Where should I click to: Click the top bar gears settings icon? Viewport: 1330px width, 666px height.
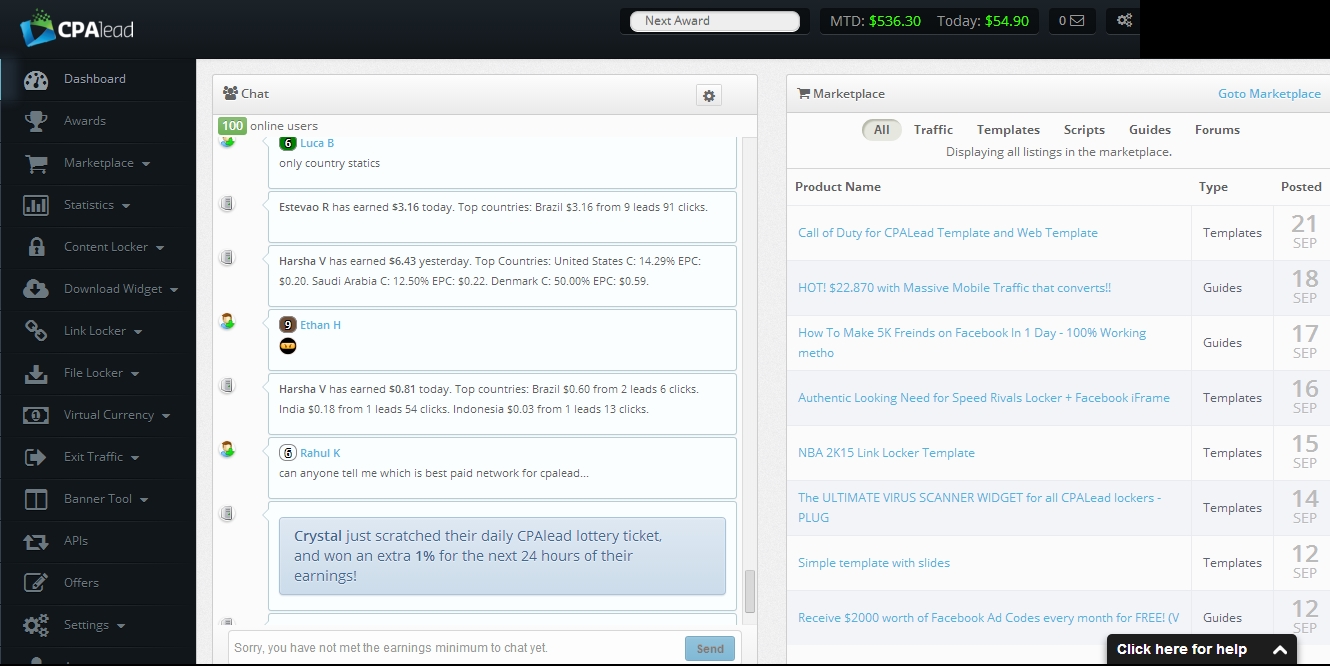[x=1124, y=21]
